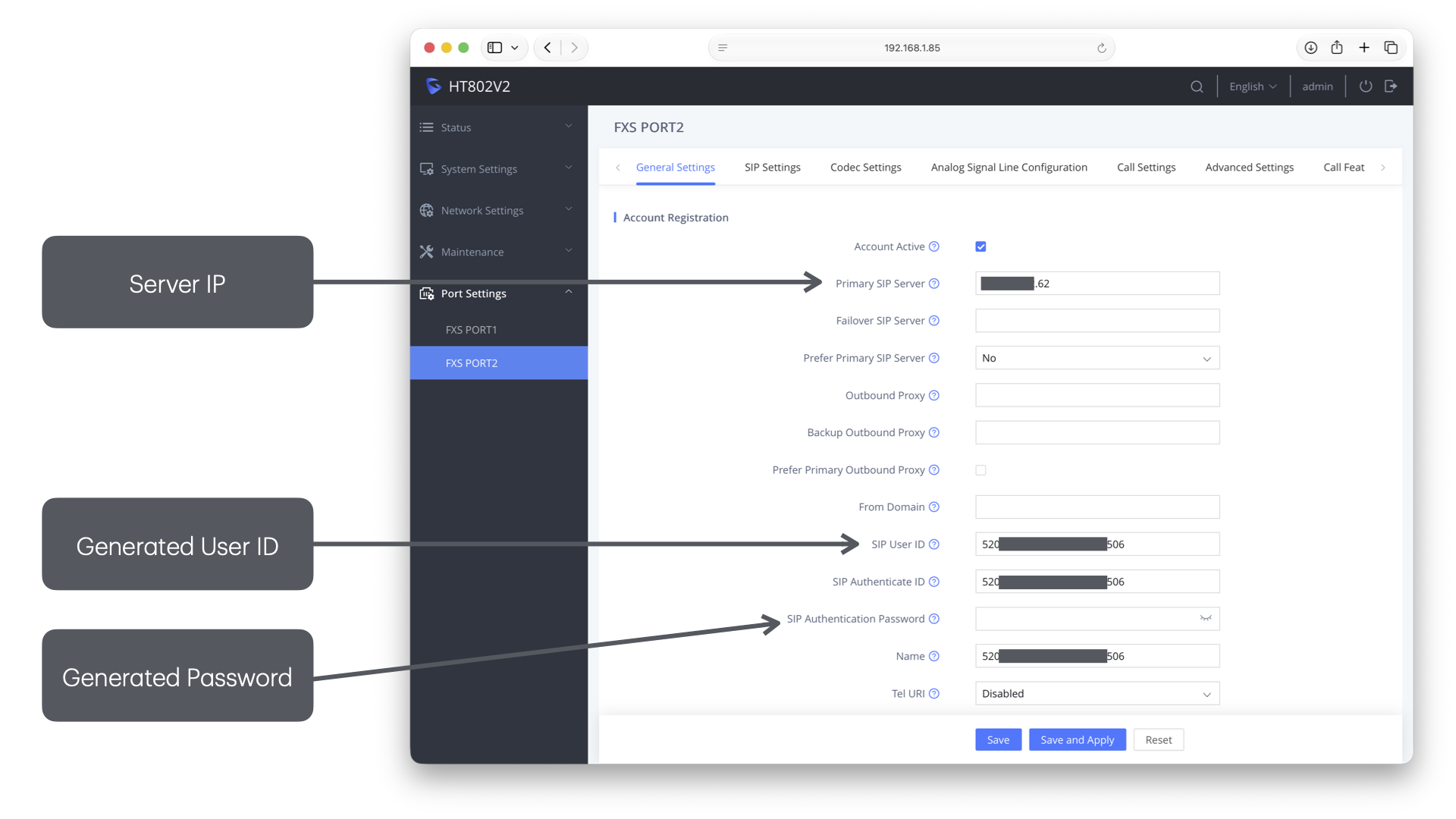Click the Safari share icon

pyautogui.click(x=1337, y=48)
